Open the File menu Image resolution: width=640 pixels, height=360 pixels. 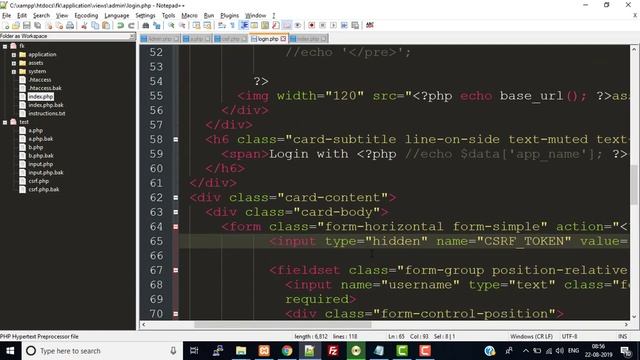(x=7, y=16)
